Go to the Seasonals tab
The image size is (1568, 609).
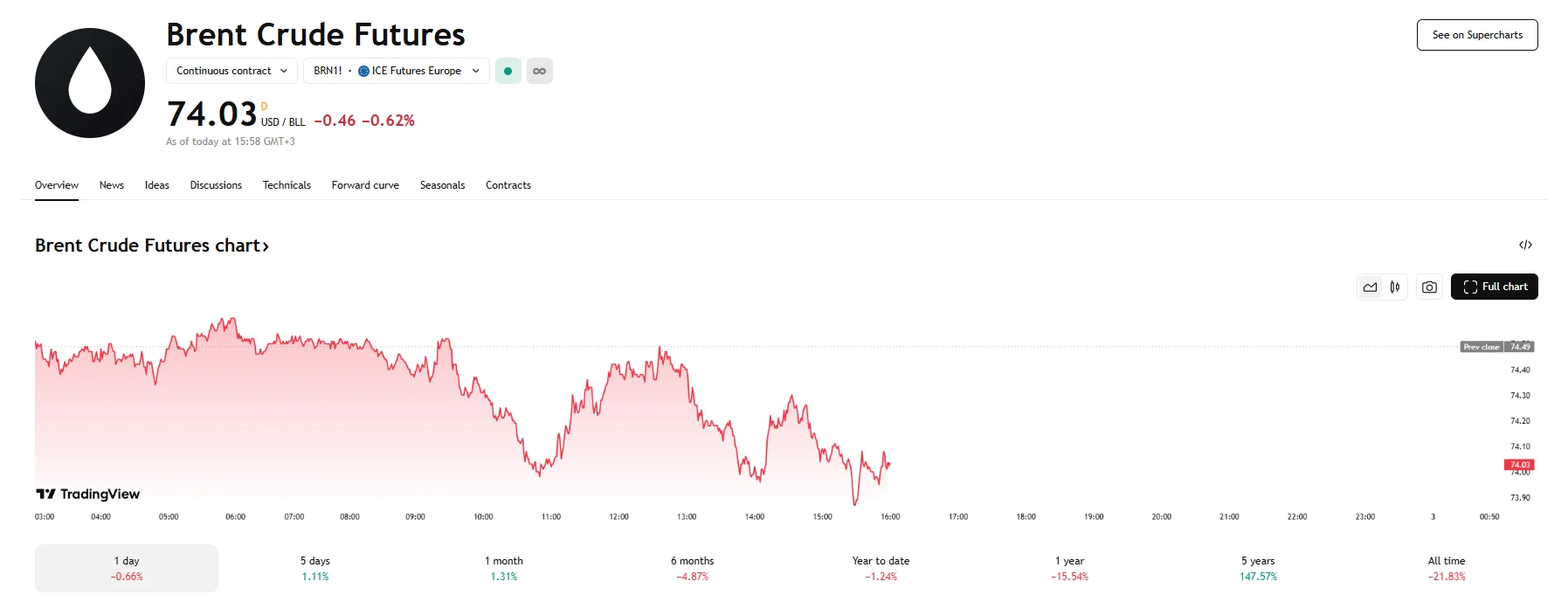pos(442,185)
